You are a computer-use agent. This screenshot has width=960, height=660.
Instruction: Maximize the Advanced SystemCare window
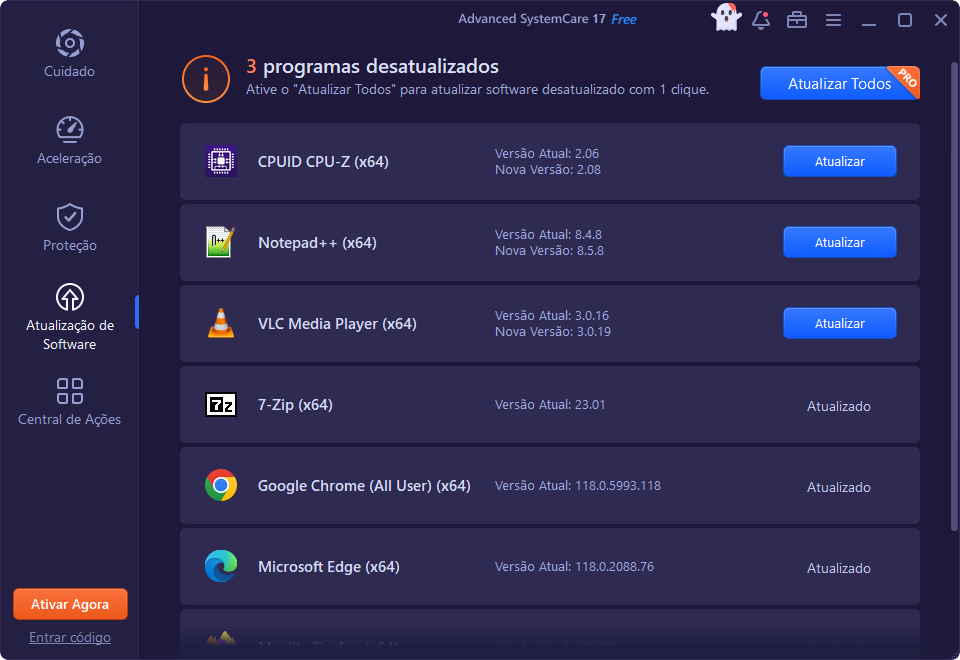[905, 20]
